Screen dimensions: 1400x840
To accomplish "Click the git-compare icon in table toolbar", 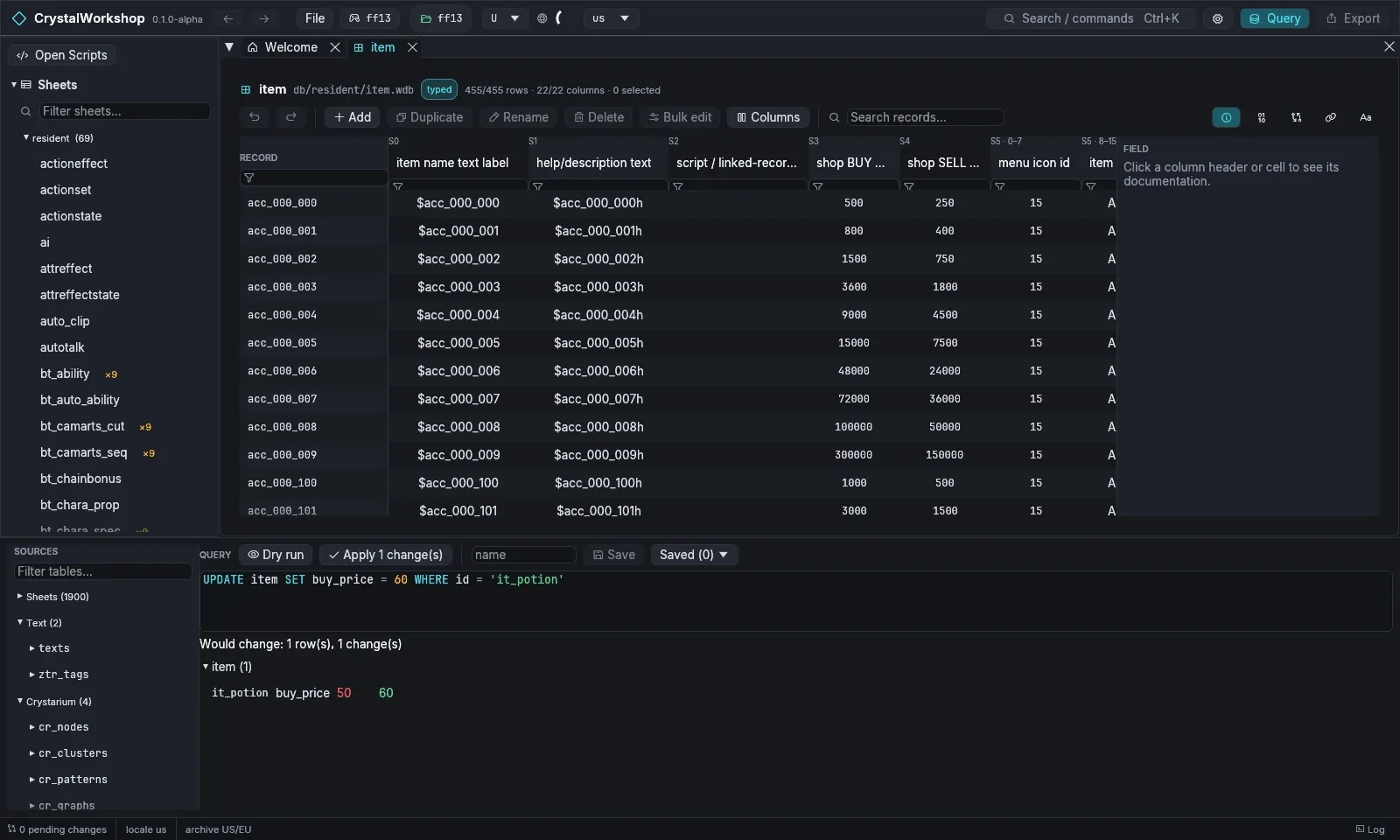I will [x=1296, y=117].
